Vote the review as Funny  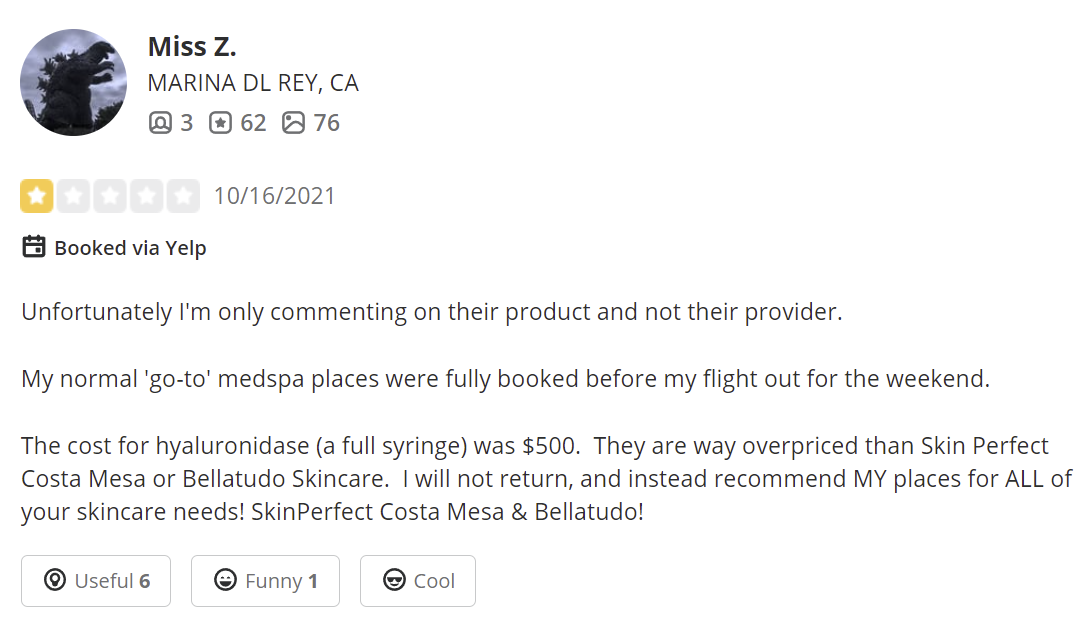(x=265, y=581)
